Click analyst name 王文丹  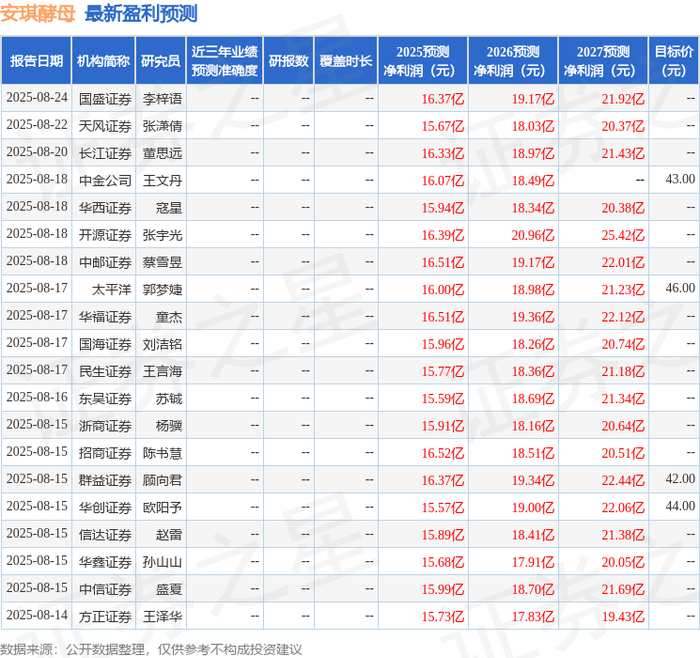tap(162, 180)
